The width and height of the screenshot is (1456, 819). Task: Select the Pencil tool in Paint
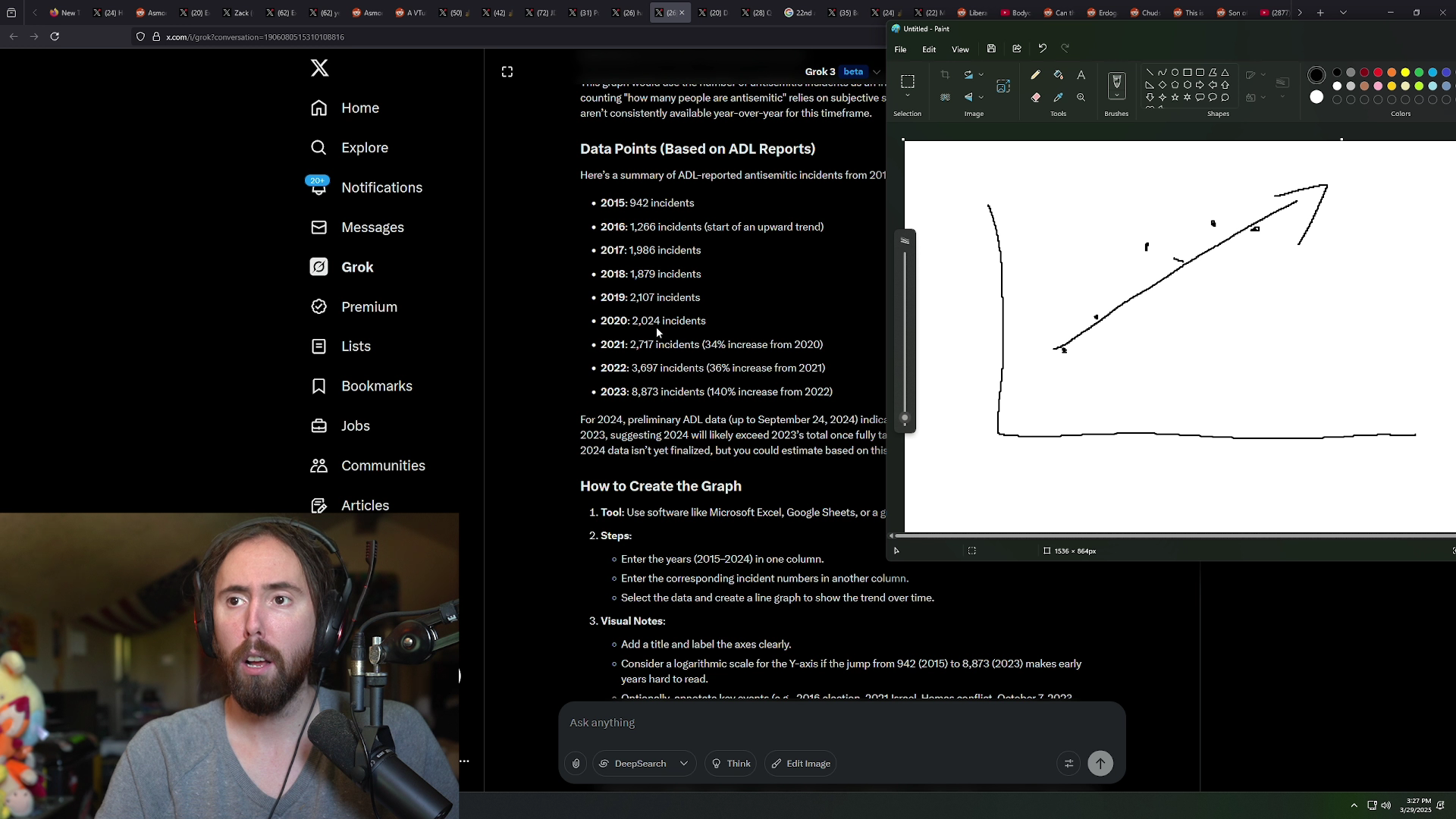(1036, 74)
